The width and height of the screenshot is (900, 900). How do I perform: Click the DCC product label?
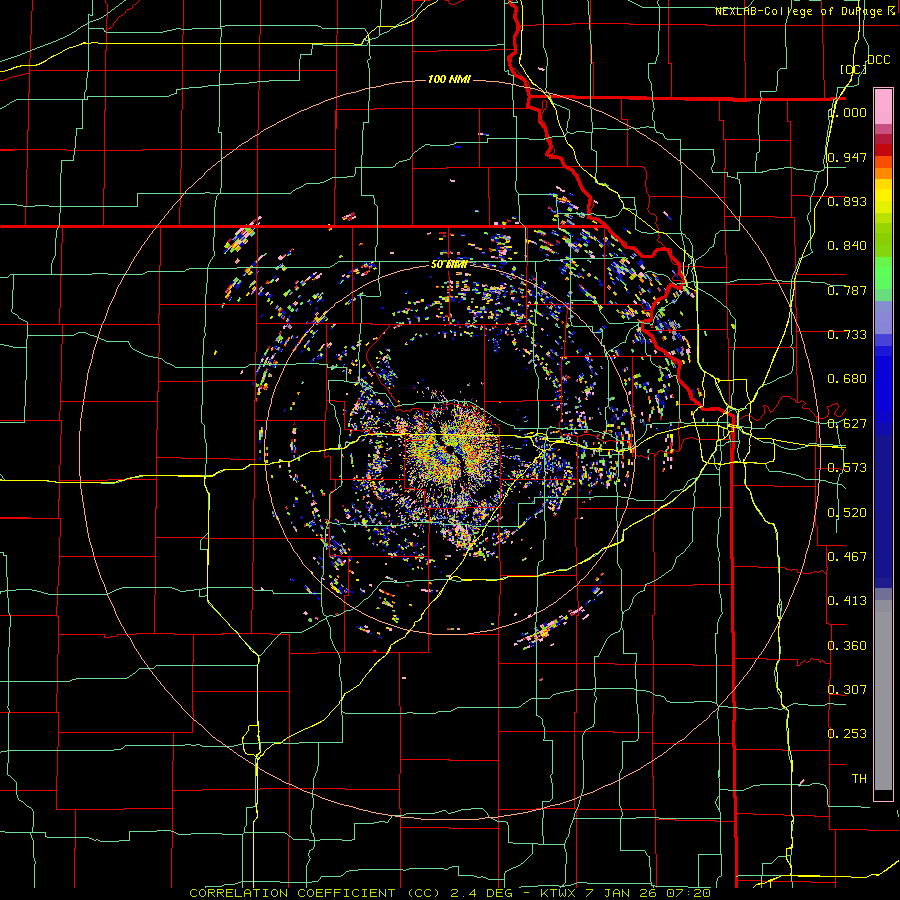(879, 60)
